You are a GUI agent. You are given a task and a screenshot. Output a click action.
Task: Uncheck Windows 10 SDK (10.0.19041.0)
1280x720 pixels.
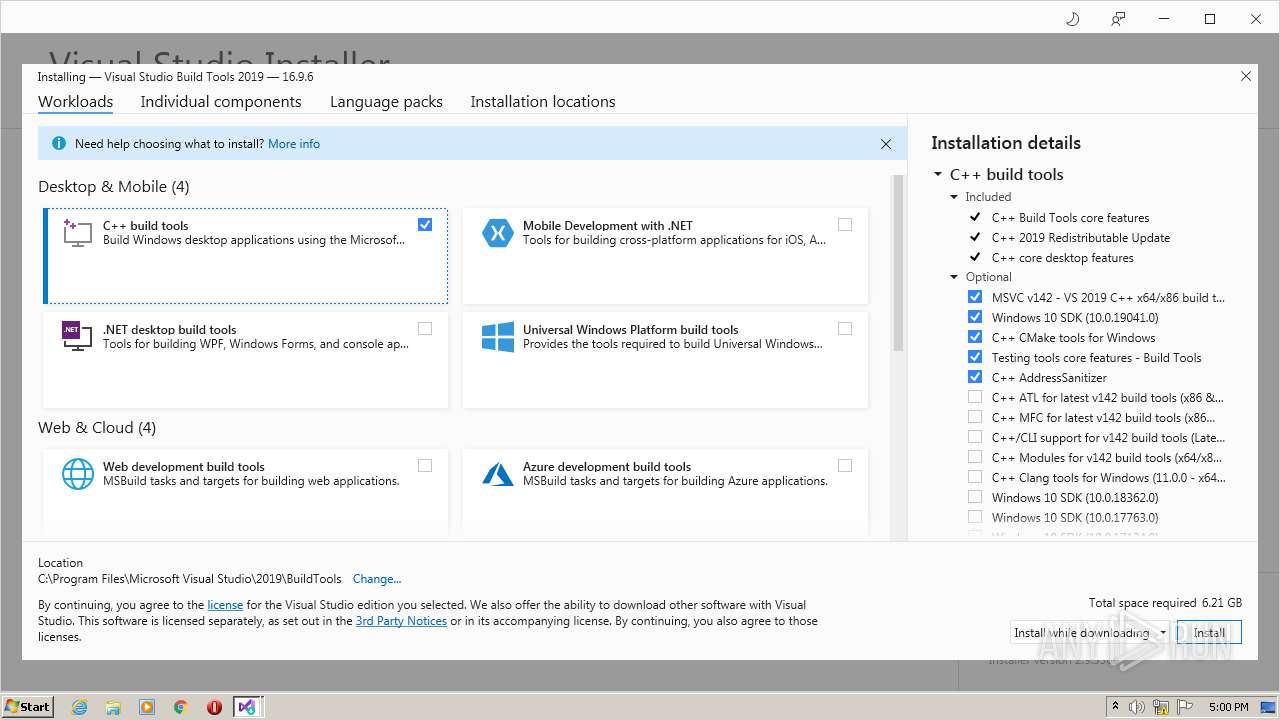(x=975, y=317)
